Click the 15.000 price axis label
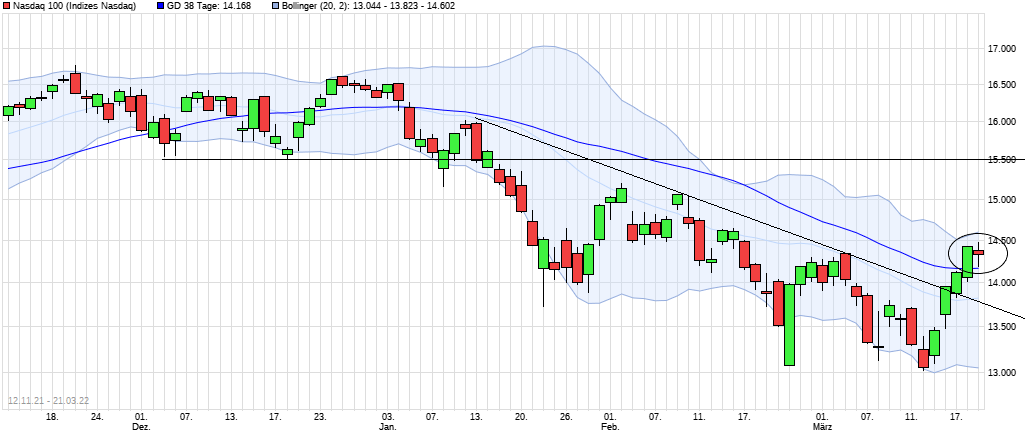The height and width of the screenshot is (445, 1025). 1003,201
